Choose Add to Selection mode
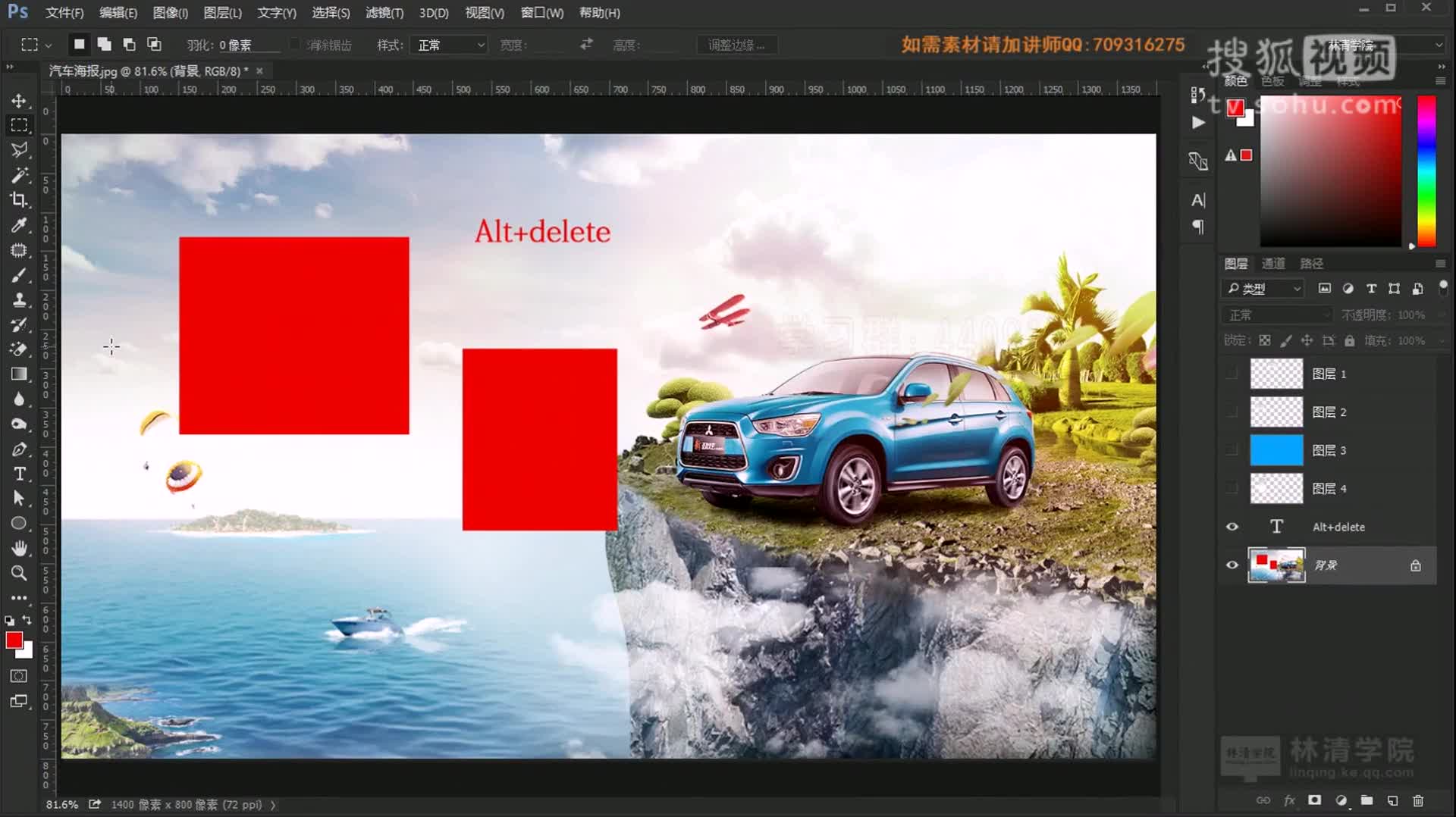This screenshot has height=817, width=1456. pyautogui.click(x=104, y=45)
